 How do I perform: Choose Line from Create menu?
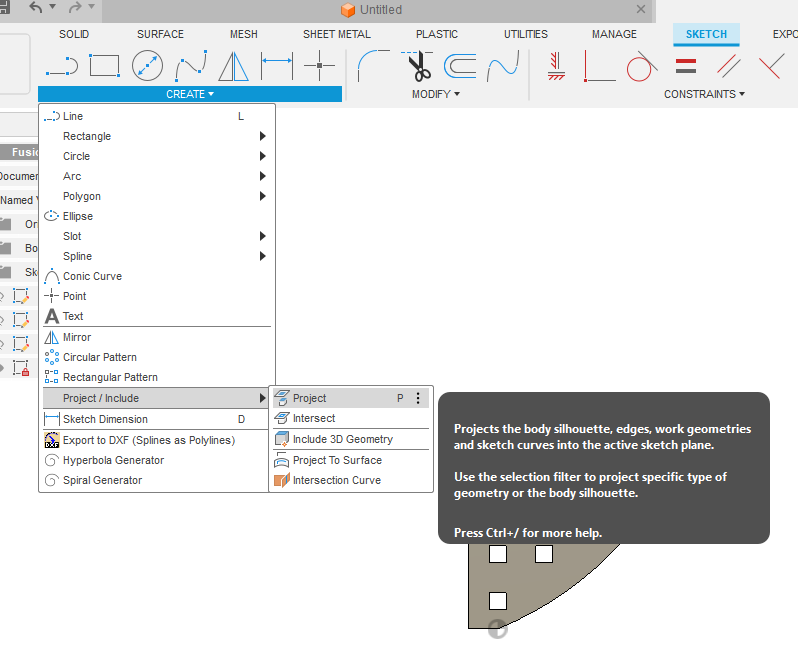pos(157,116)
